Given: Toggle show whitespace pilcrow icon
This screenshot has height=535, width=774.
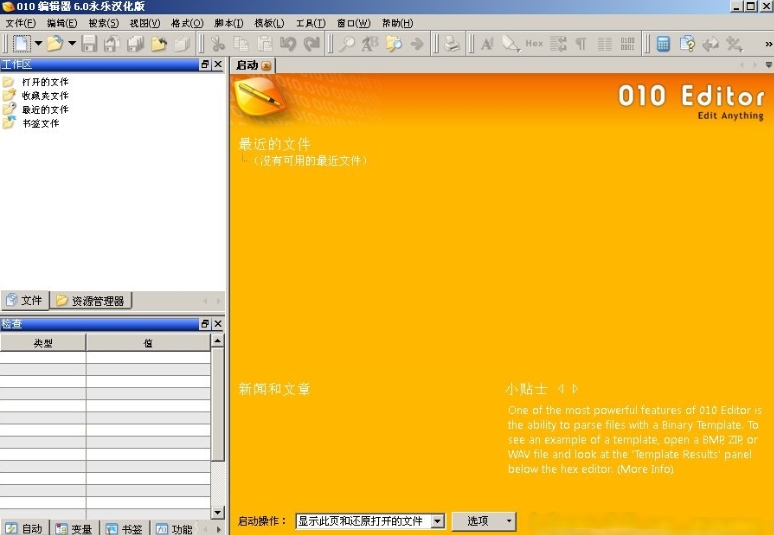Looking at the screenshot, I should pyautogui.click(x=581, y=43).
